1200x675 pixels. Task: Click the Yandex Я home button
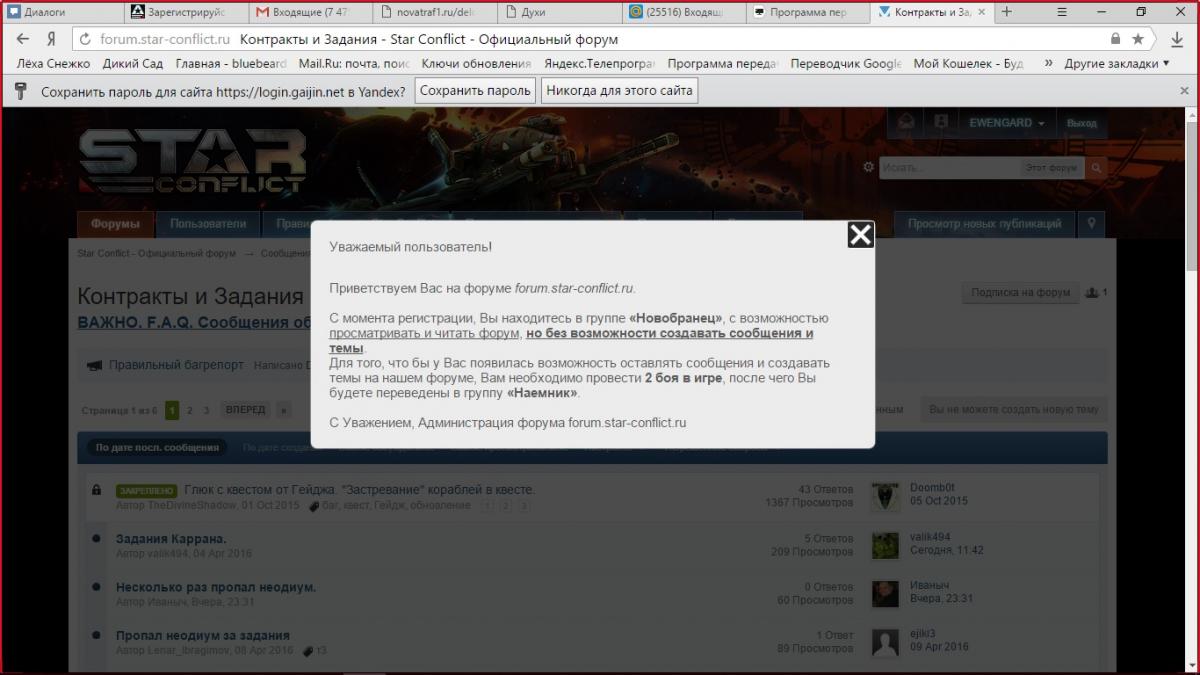pos(50,39)
